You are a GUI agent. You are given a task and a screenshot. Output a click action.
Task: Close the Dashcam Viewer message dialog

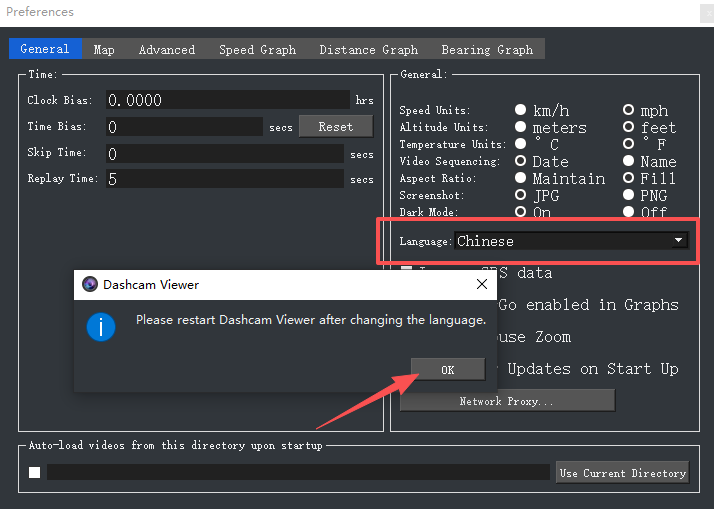point(482,285)
